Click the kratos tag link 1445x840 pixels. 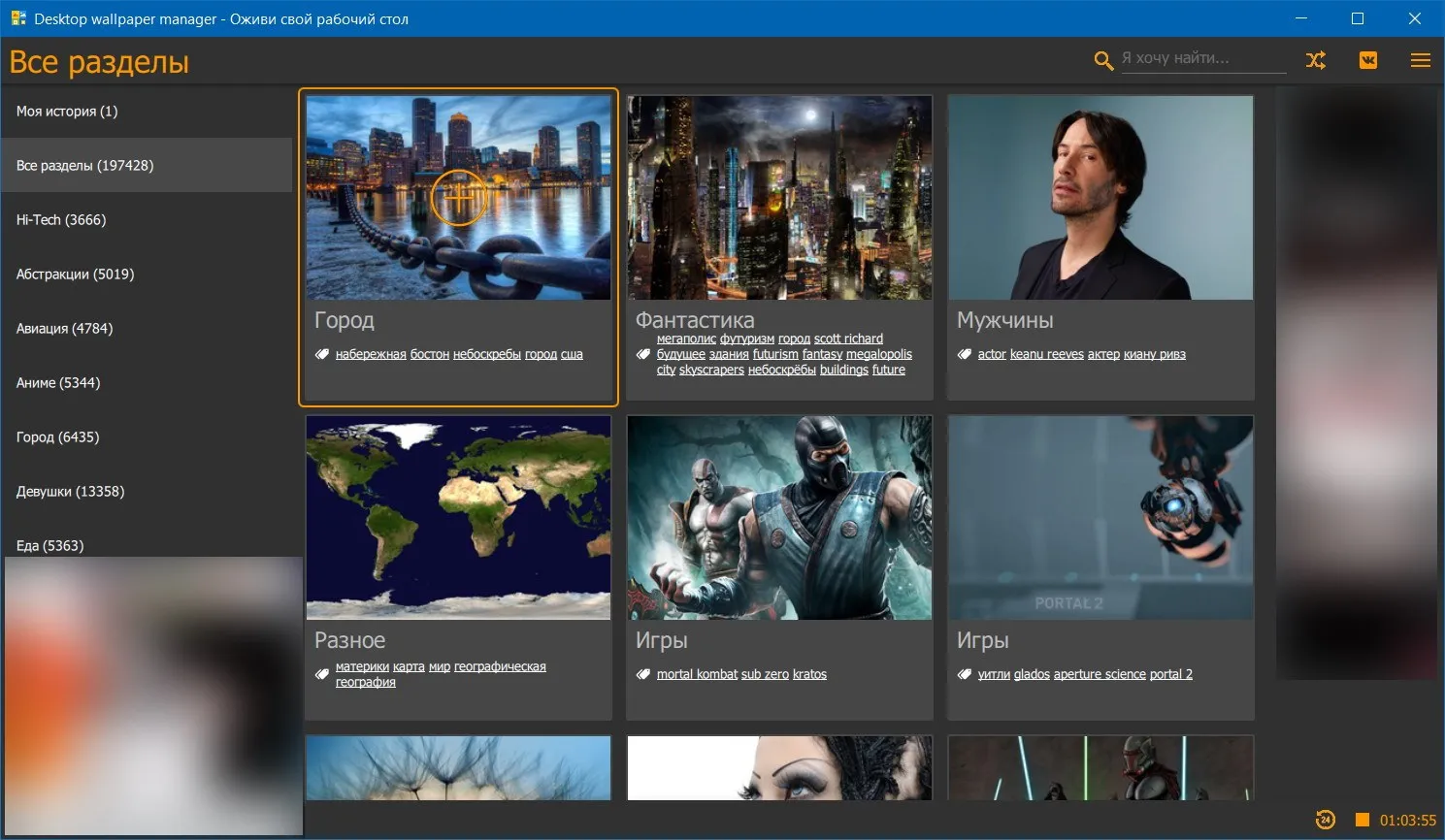809,674
